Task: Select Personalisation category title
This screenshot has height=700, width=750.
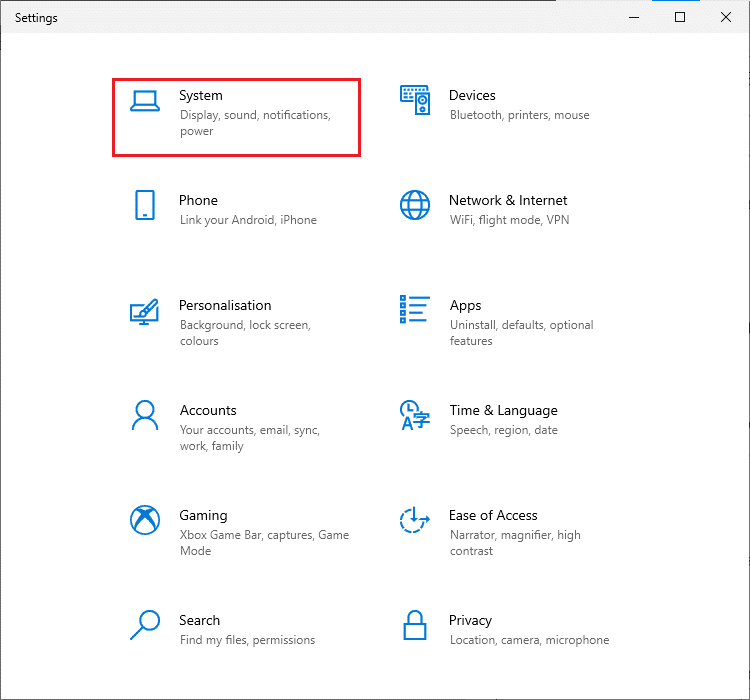Action: 225,305
